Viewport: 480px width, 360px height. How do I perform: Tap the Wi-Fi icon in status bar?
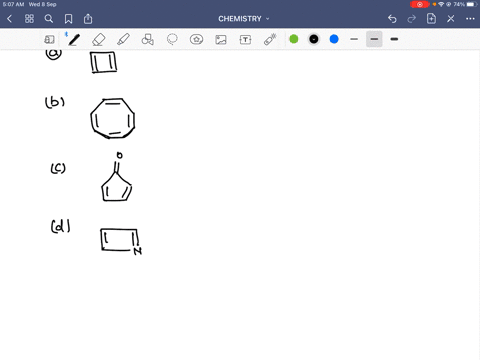[441, 4]
